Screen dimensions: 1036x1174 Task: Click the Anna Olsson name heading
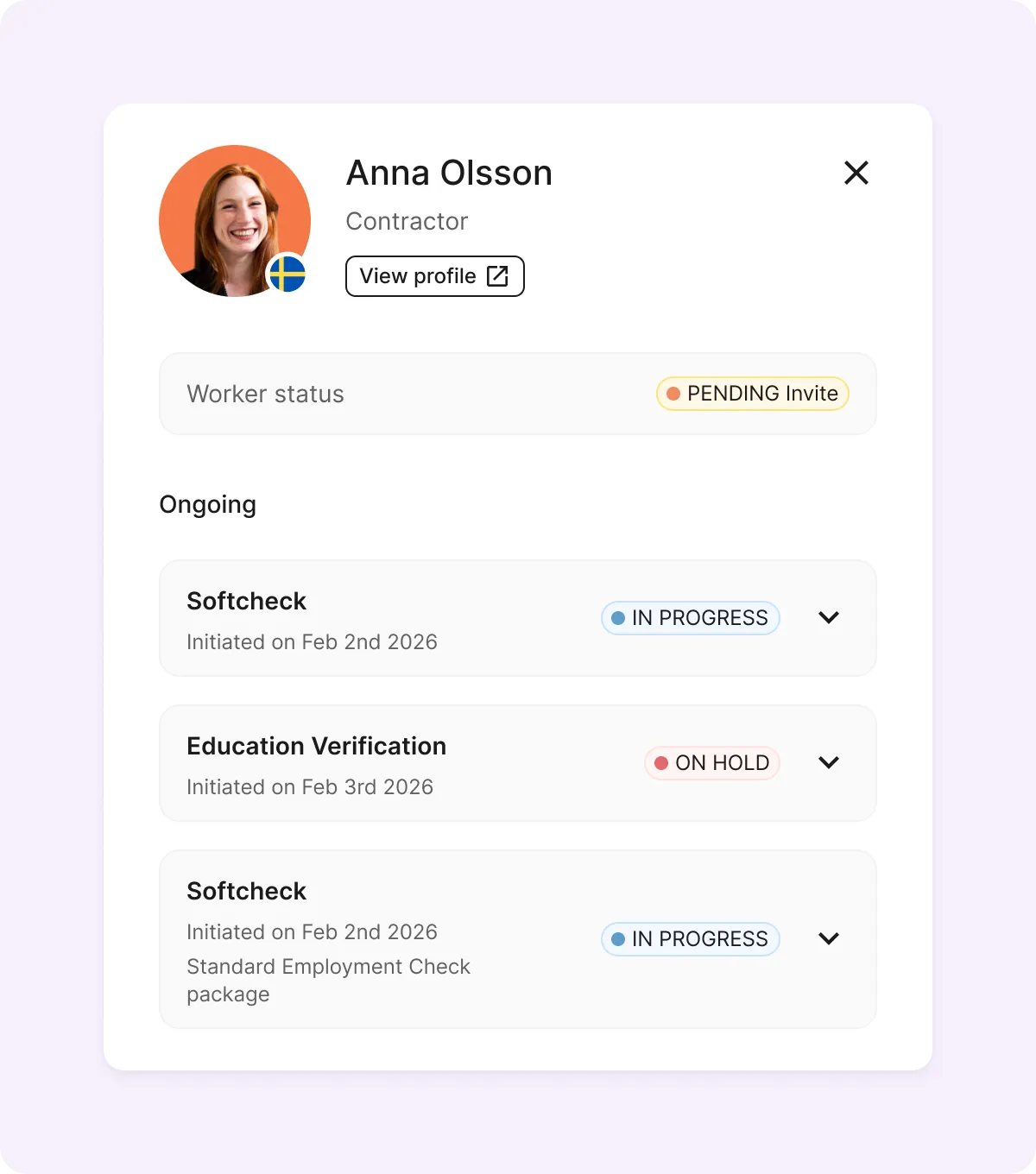point(449,174)
